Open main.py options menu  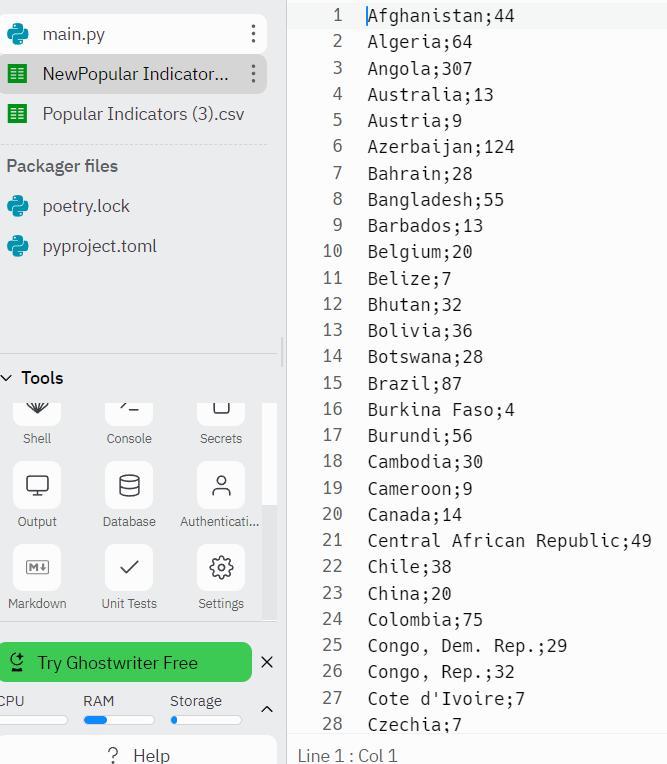[253, 34]
